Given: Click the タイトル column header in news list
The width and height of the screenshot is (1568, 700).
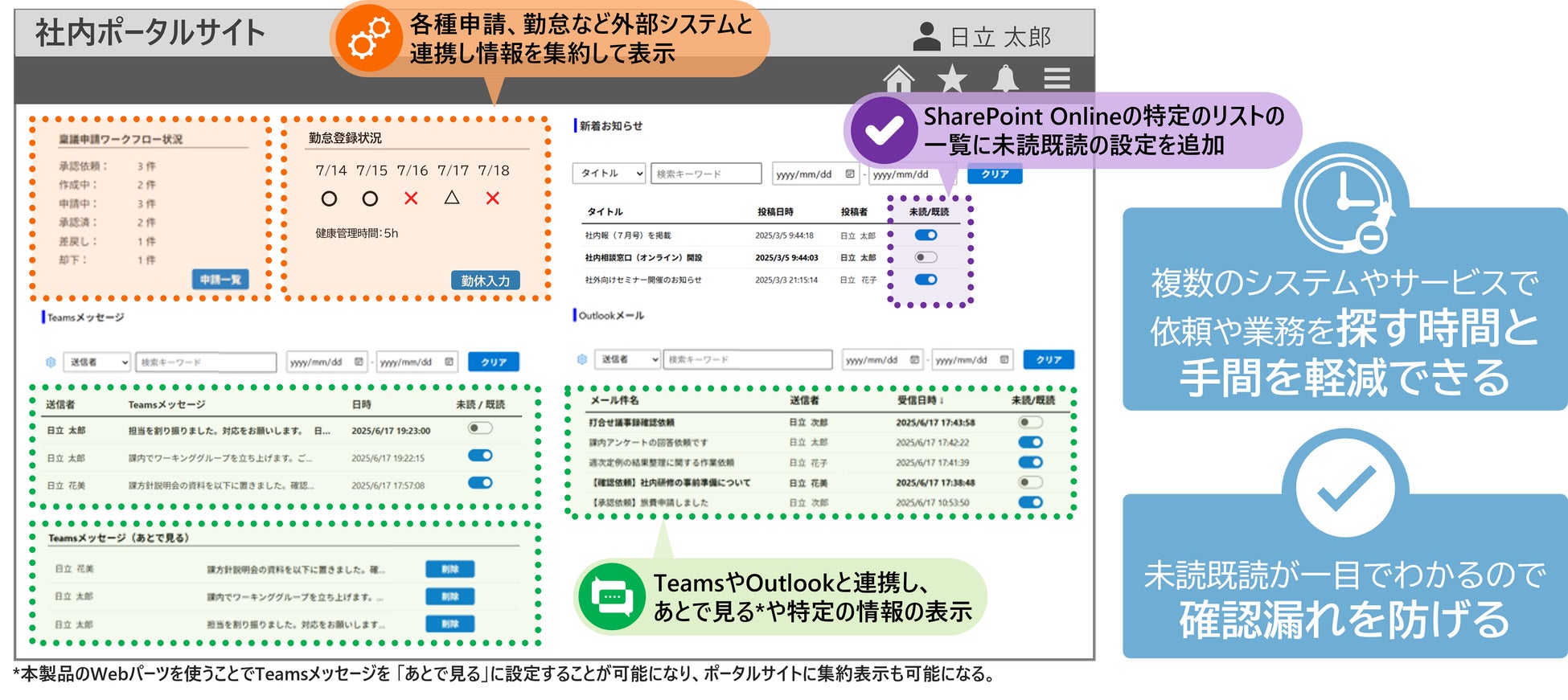Looking at the screenshot, I should click(x=605, y=212).
